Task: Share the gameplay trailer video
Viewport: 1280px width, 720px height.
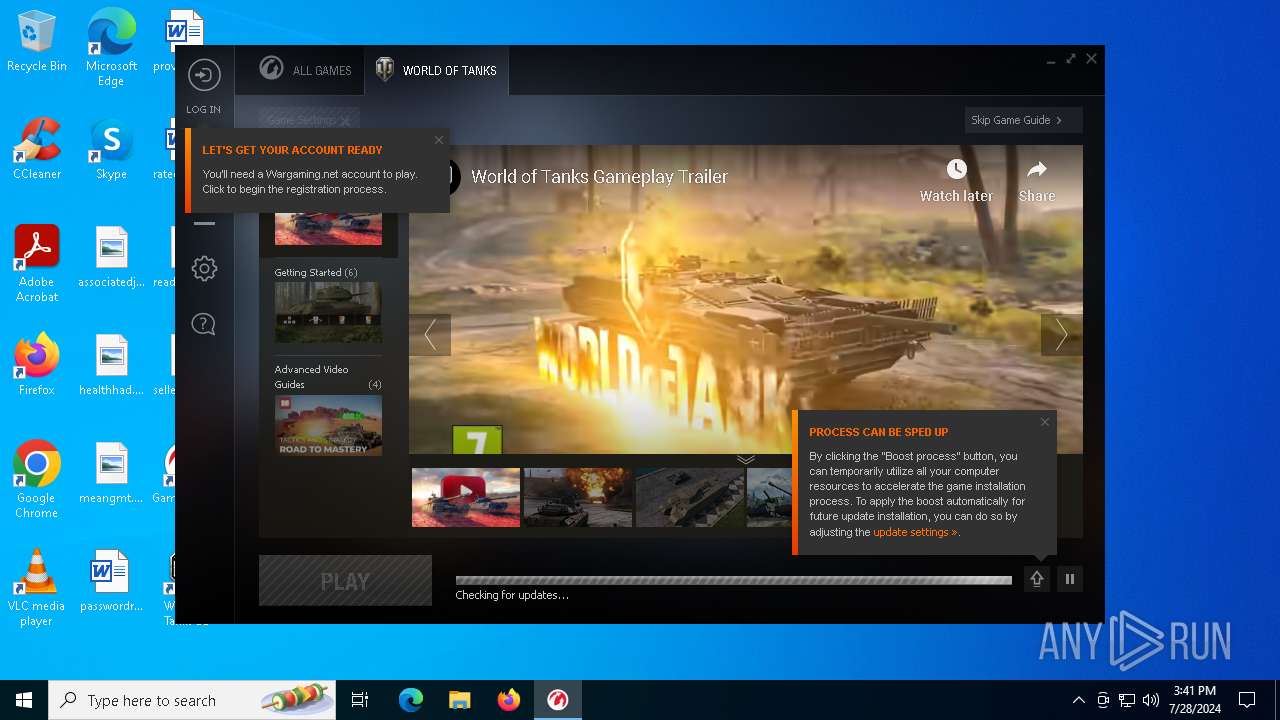Action: (x=1037, y=181)
